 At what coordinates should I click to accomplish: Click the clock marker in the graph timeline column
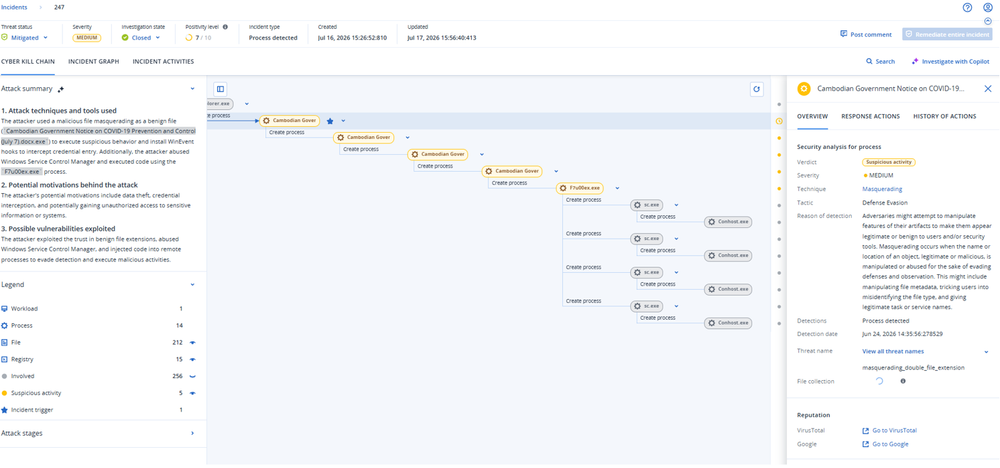779,121
